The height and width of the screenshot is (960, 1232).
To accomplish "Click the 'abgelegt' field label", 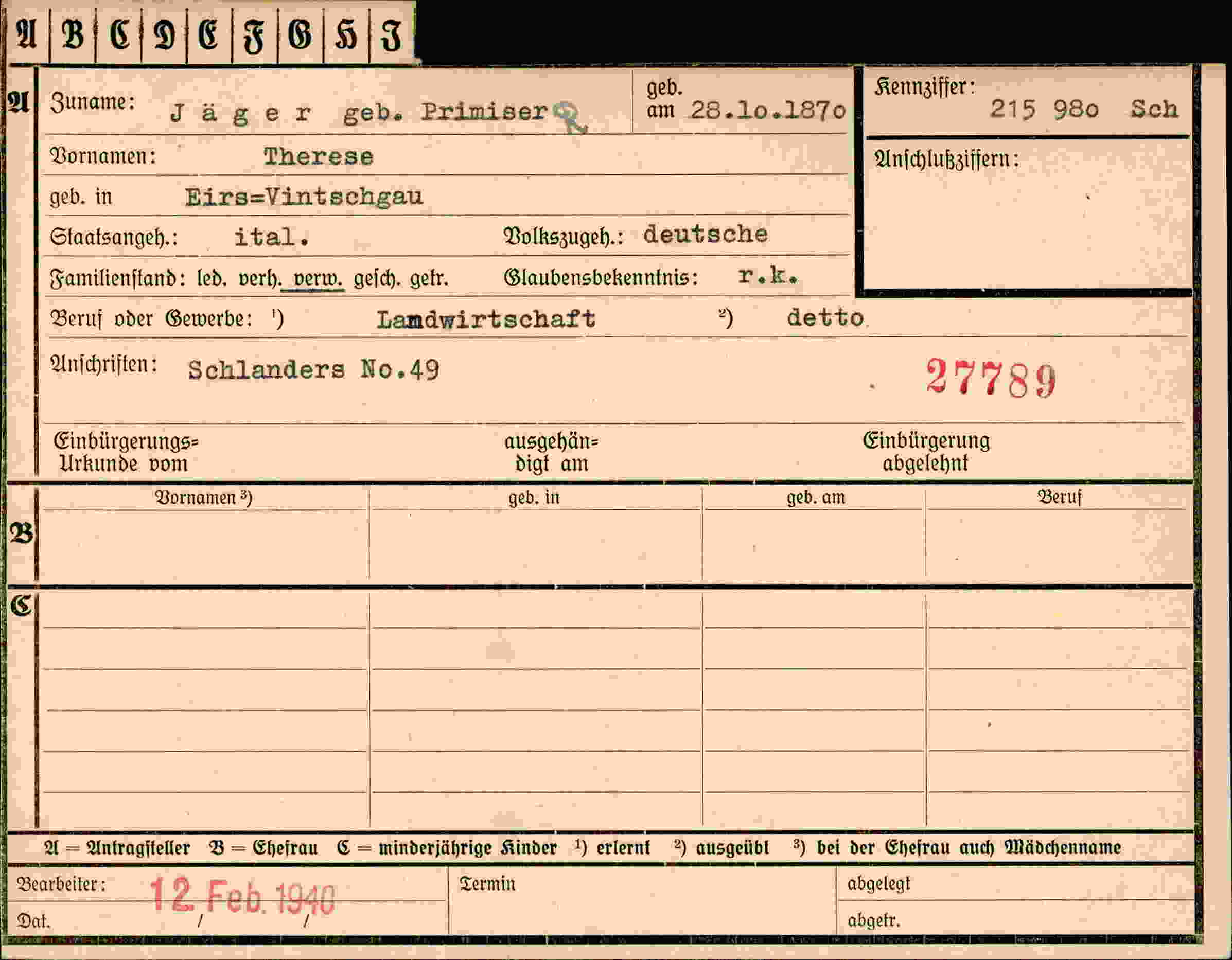I will (879, 884).
